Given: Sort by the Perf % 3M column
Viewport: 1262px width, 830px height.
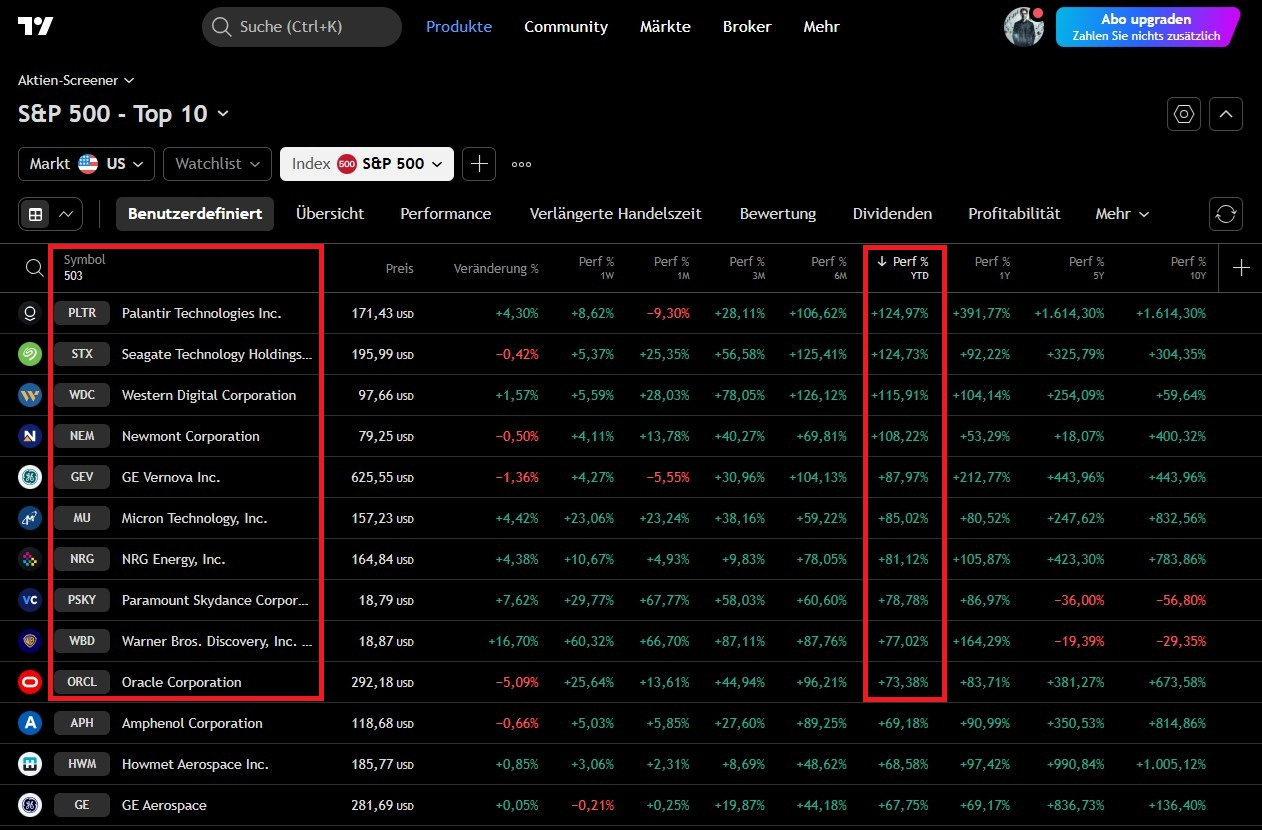Looking at the screenshot, I should coord(747,267).
